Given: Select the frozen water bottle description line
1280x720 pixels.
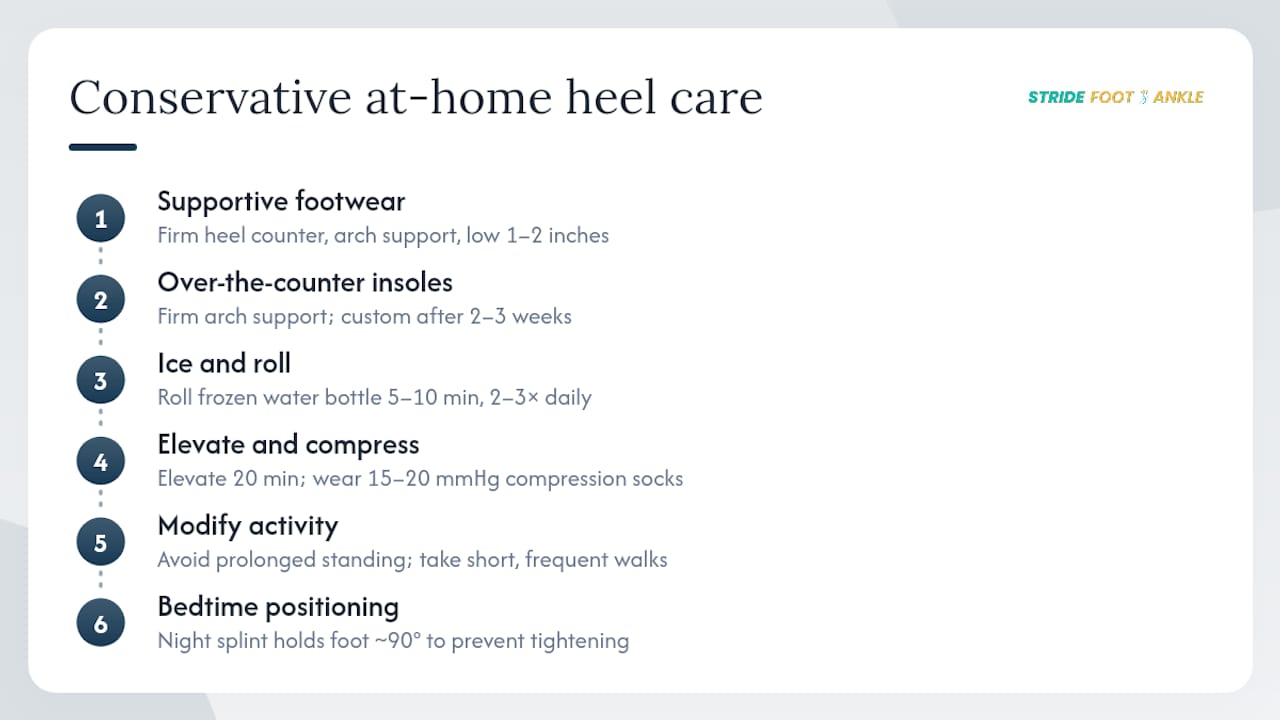Looking at the screenshot, I should point(374,397).
